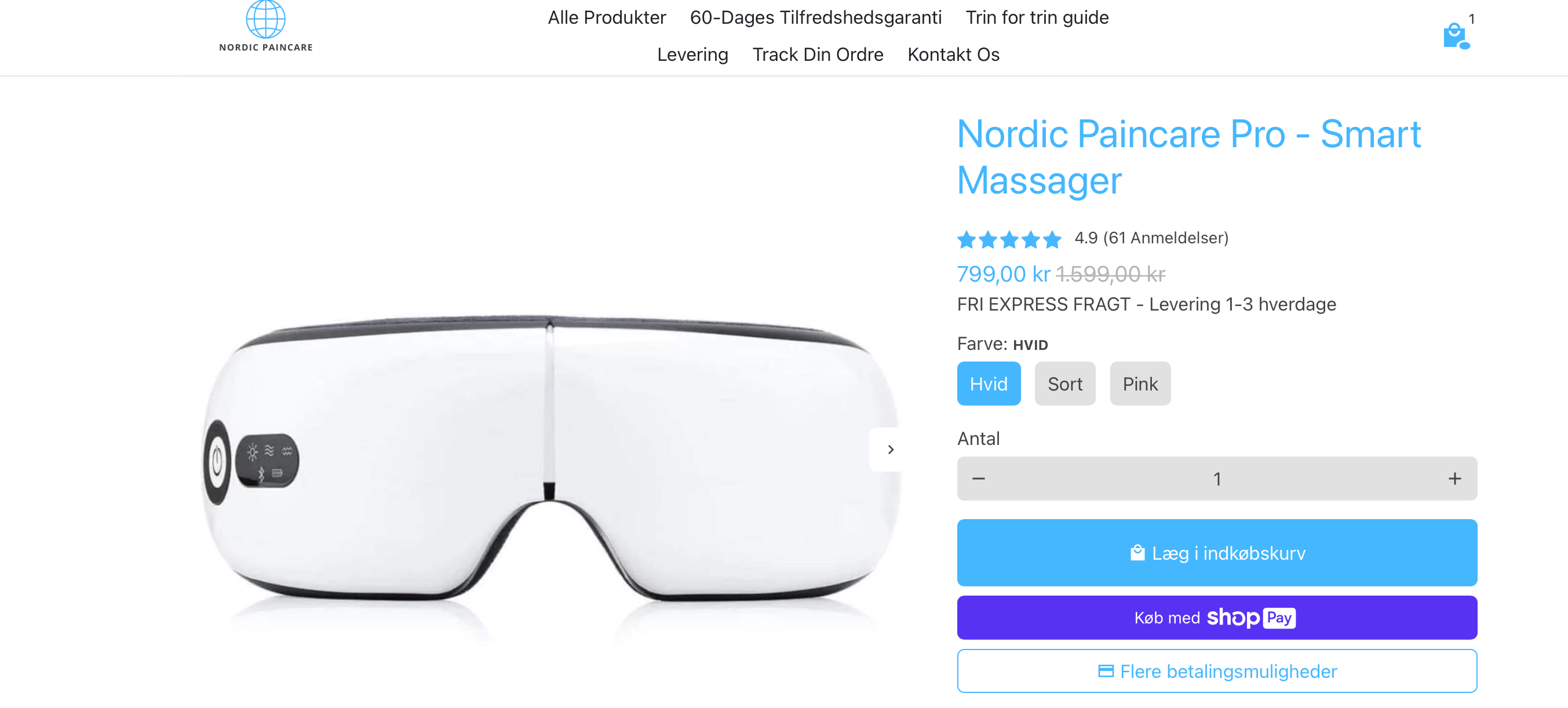Select the Pink color option
Image resolution: width=1568 pixels, height=708 pixels.
click(1140, 384)
